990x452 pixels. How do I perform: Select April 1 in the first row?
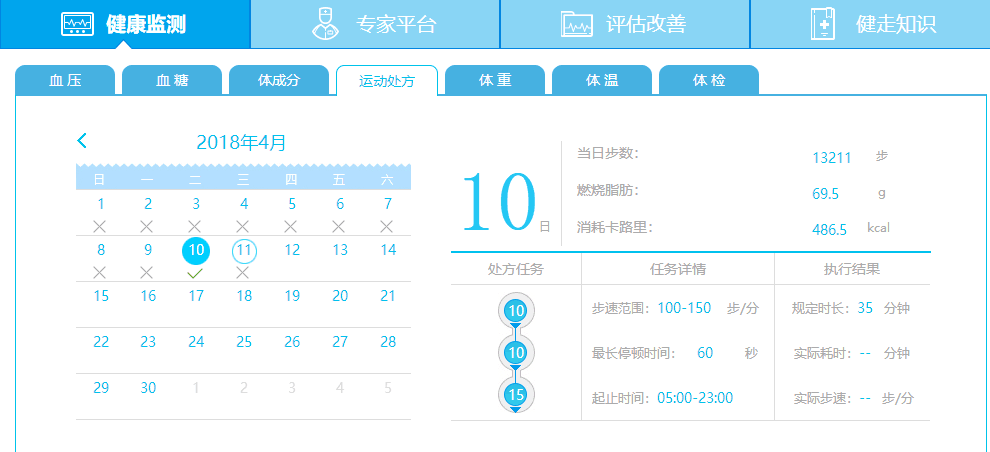pyautogui.click(x=100, y=204)
